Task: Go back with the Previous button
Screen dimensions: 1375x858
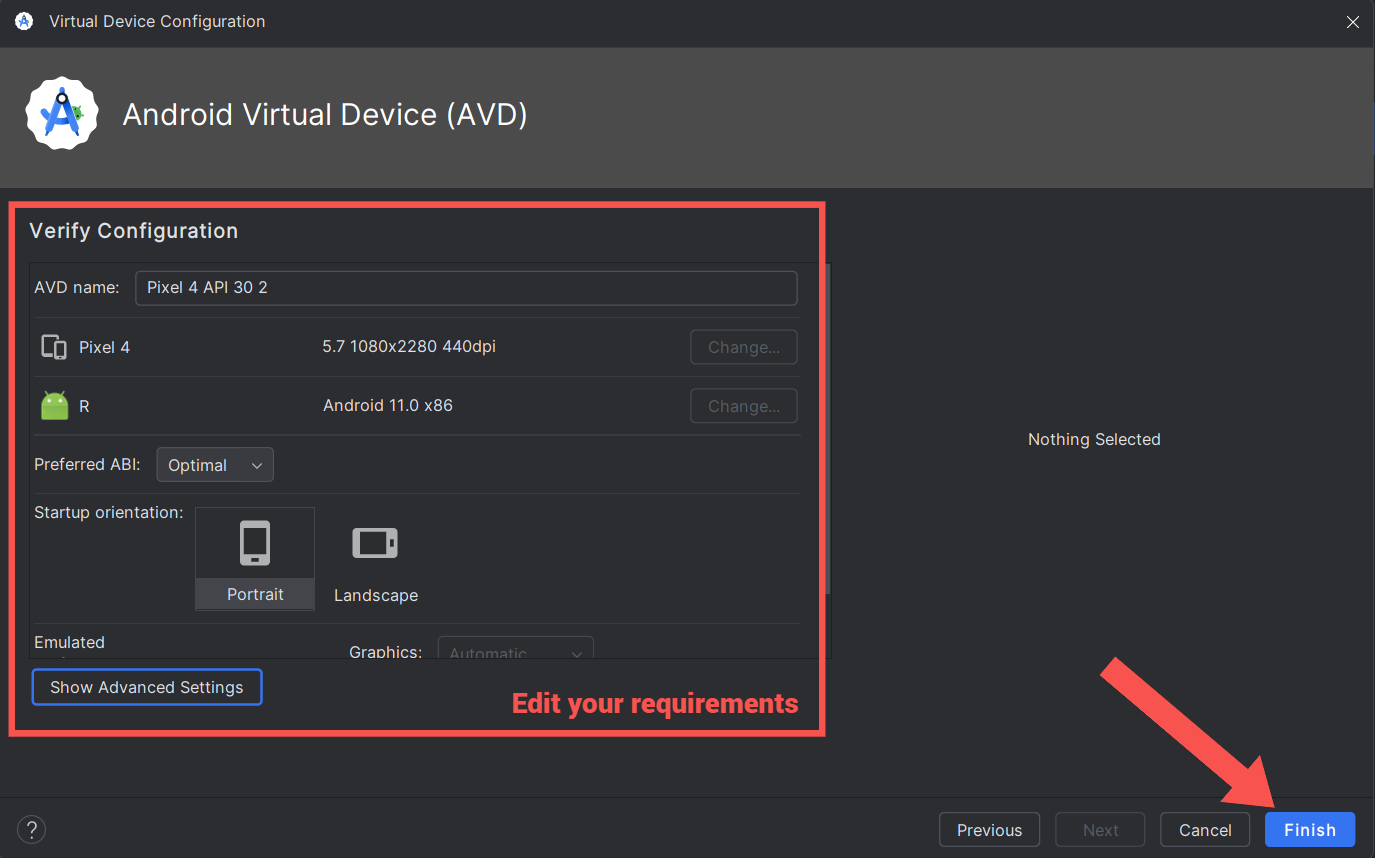Action: (x=989, y=830)
